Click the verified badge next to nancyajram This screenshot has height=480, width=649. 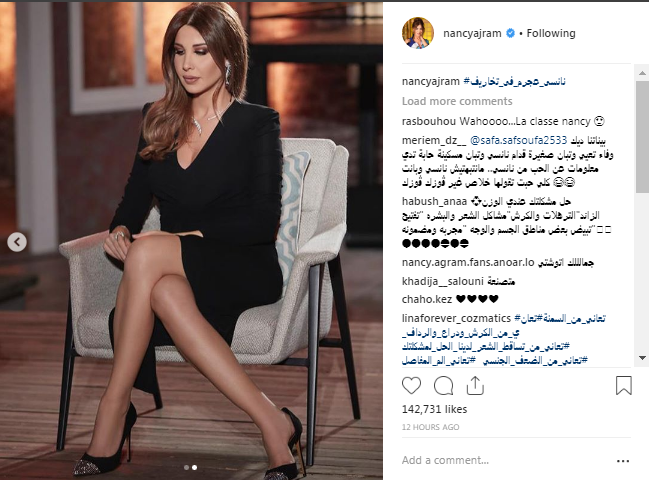511,33
